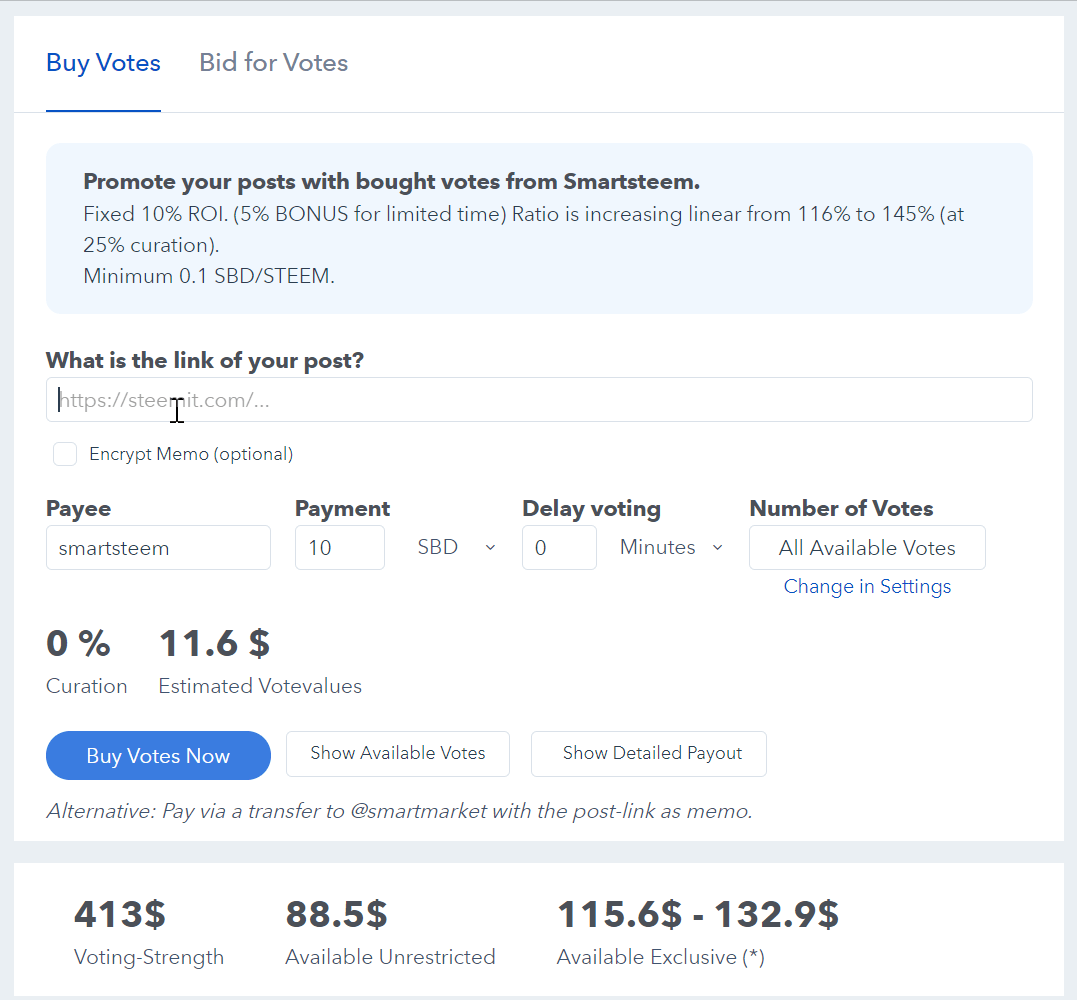Show Available Votes list
The height and width of the screenshot is (1000, 1077).
point(398,754)
